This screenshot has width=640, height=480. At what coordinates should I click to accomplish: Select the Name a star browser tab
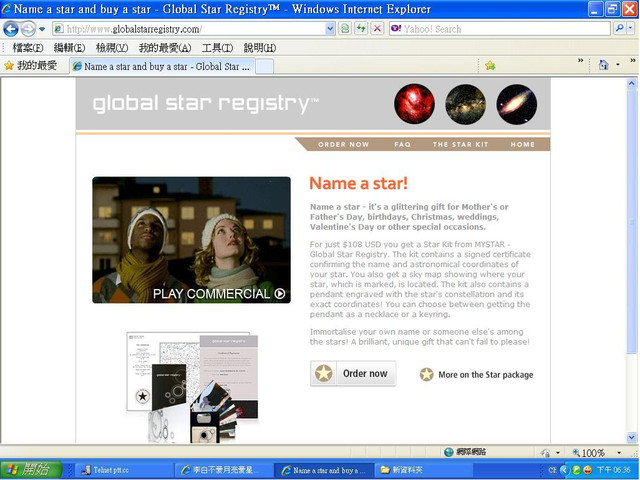tap(162, 67)
